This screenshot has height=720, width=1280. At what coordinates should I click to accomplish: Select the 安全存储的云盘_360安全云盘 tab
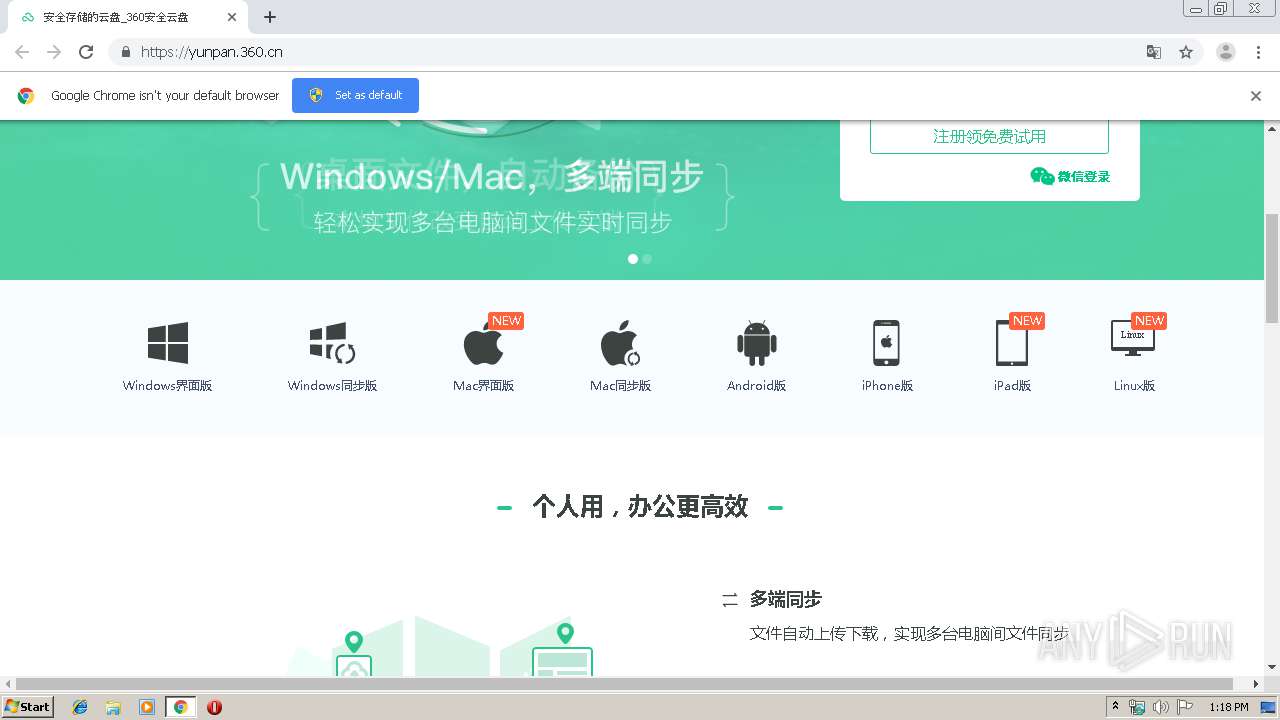[126, 17]
